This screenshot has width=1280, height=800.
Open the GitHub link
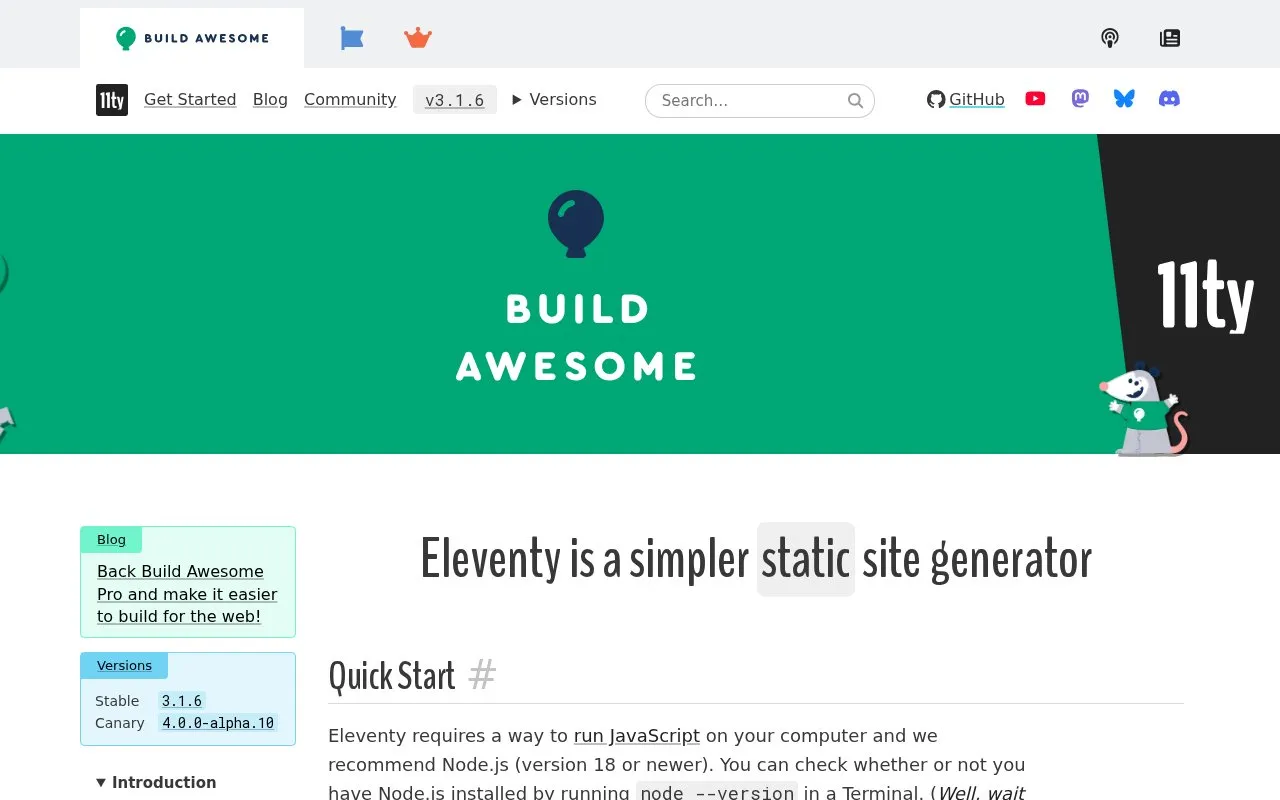(966, 99)
